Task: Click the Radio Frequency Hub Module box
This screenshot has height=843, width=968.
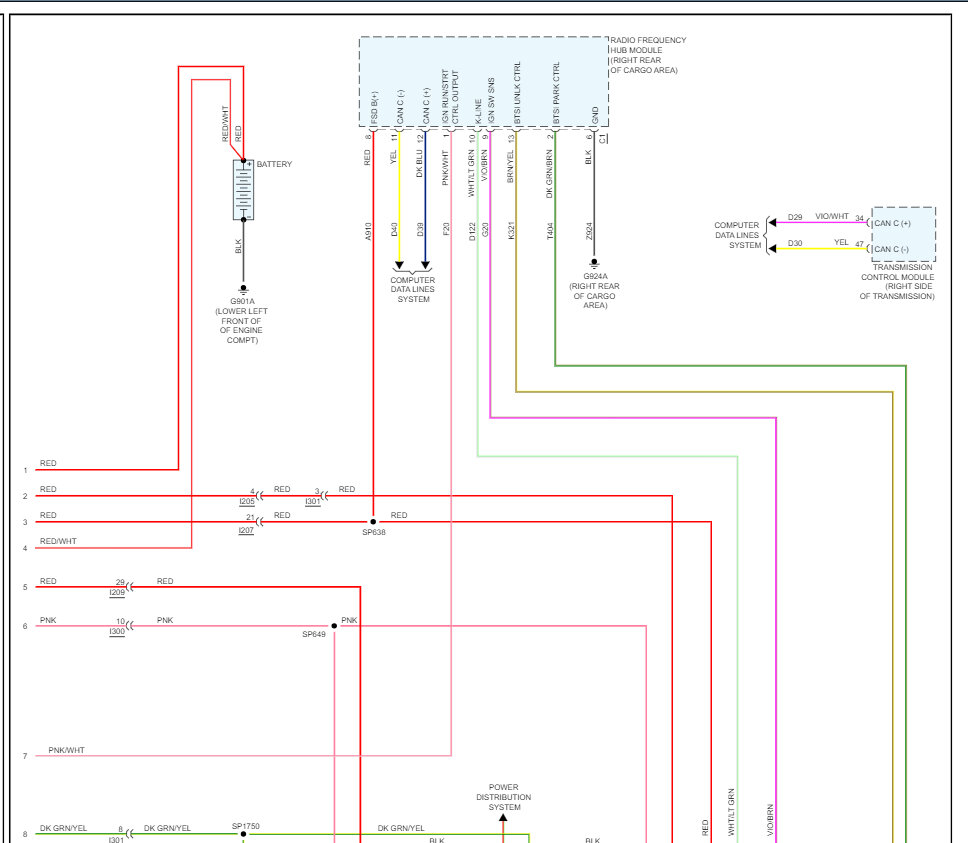Action: (x=484, y=82)
